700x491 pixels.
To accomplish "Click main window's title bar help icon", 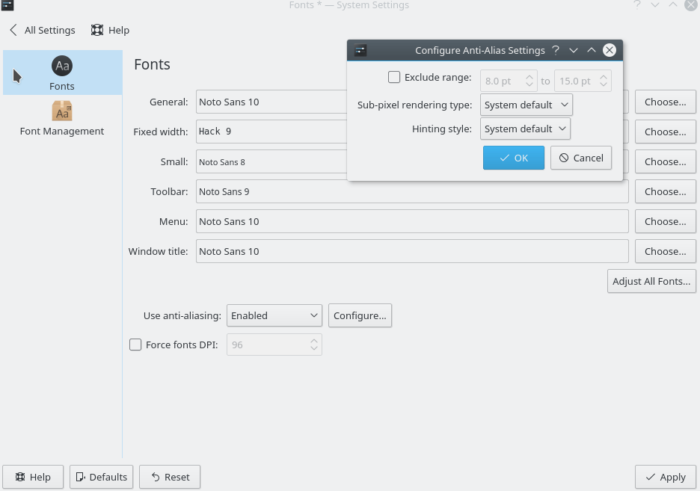I will click(x=637, y=5).
